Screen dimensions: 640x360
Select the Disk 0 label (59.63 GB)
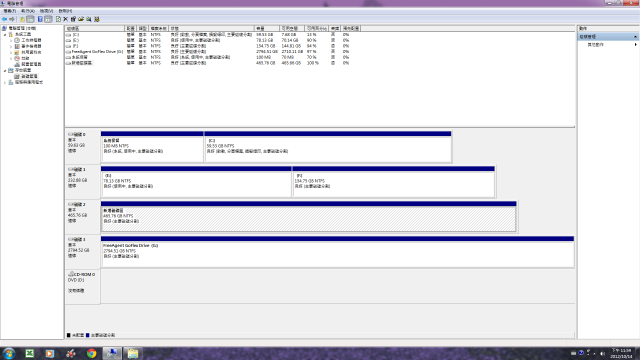pyautogui.click(x=82, y=147)
